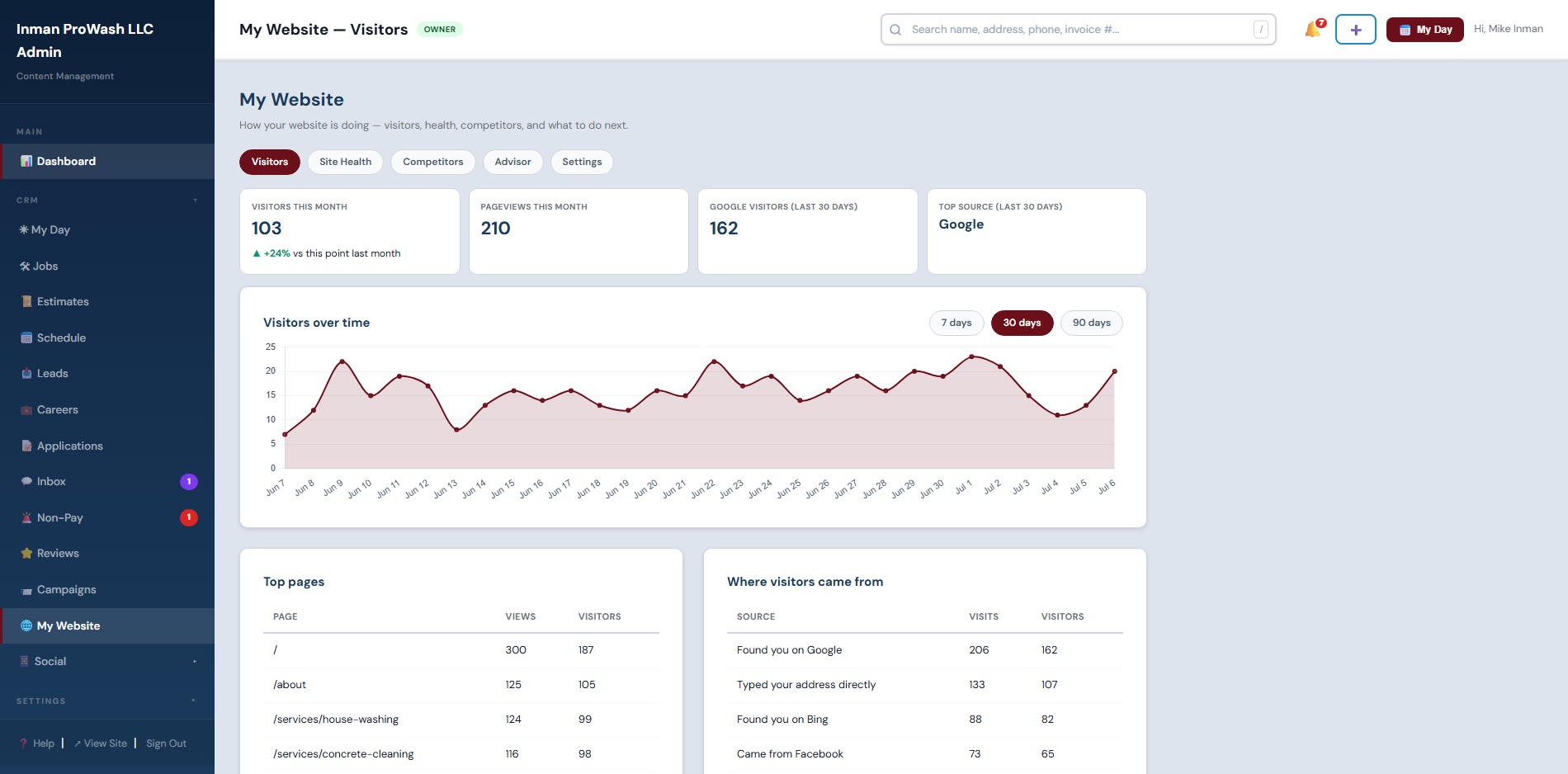Show the 7 days chart range
Viewport: 1568px width, 774px height.
(x=956, y=323)
